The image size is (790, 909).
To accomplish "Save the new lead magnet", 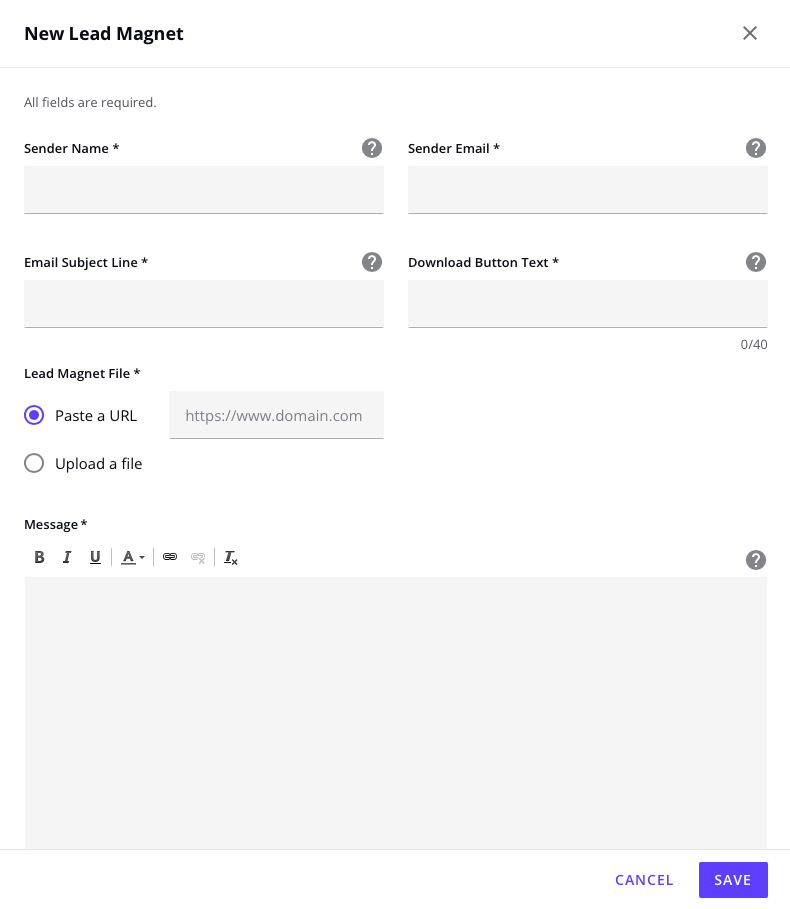I will click(733, 880).
